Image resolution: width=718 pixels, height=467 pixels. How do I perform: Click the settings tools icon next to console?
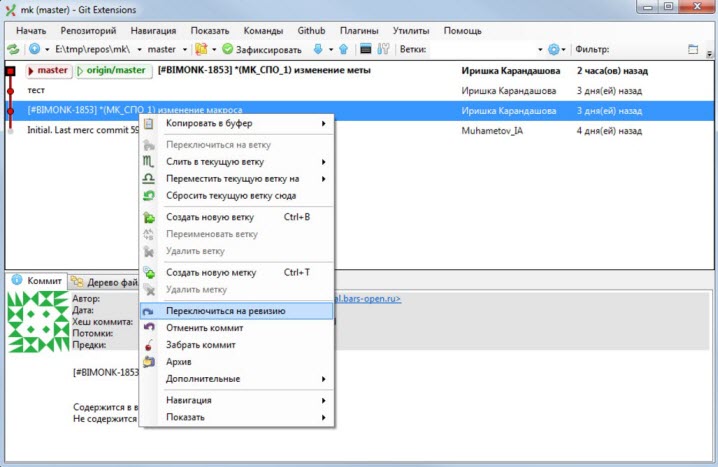[x=383, y=49]
